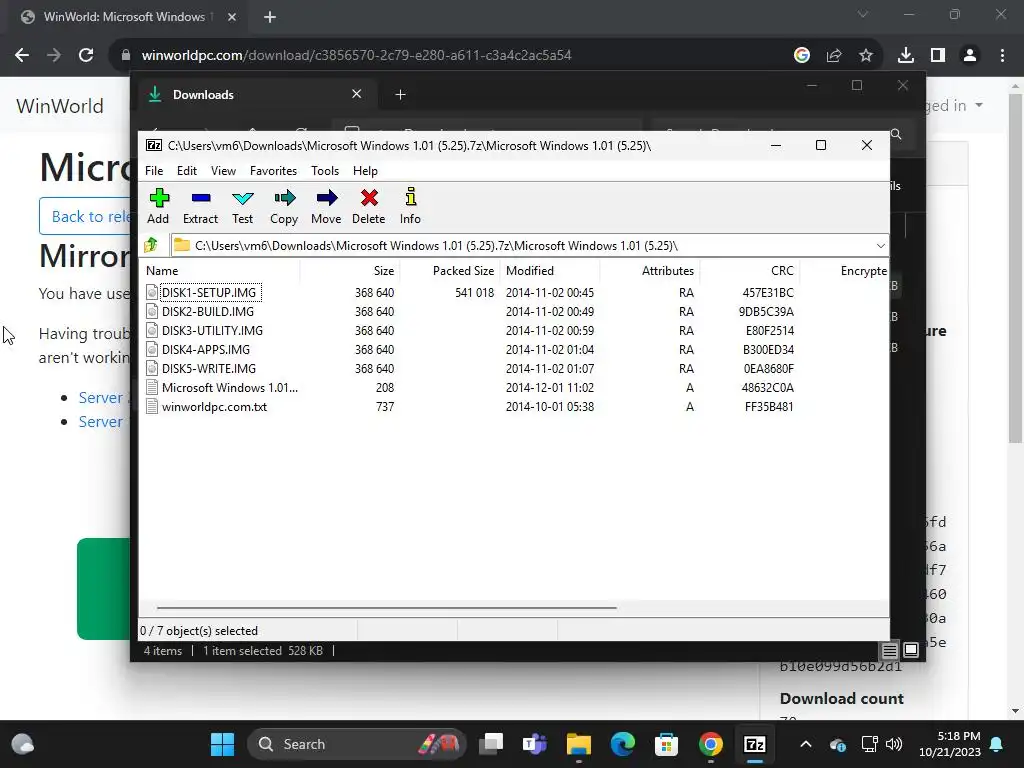Open the Edit menu in 7-Zip
This screenshot has height=768, width=1024.
click(187, 170)
